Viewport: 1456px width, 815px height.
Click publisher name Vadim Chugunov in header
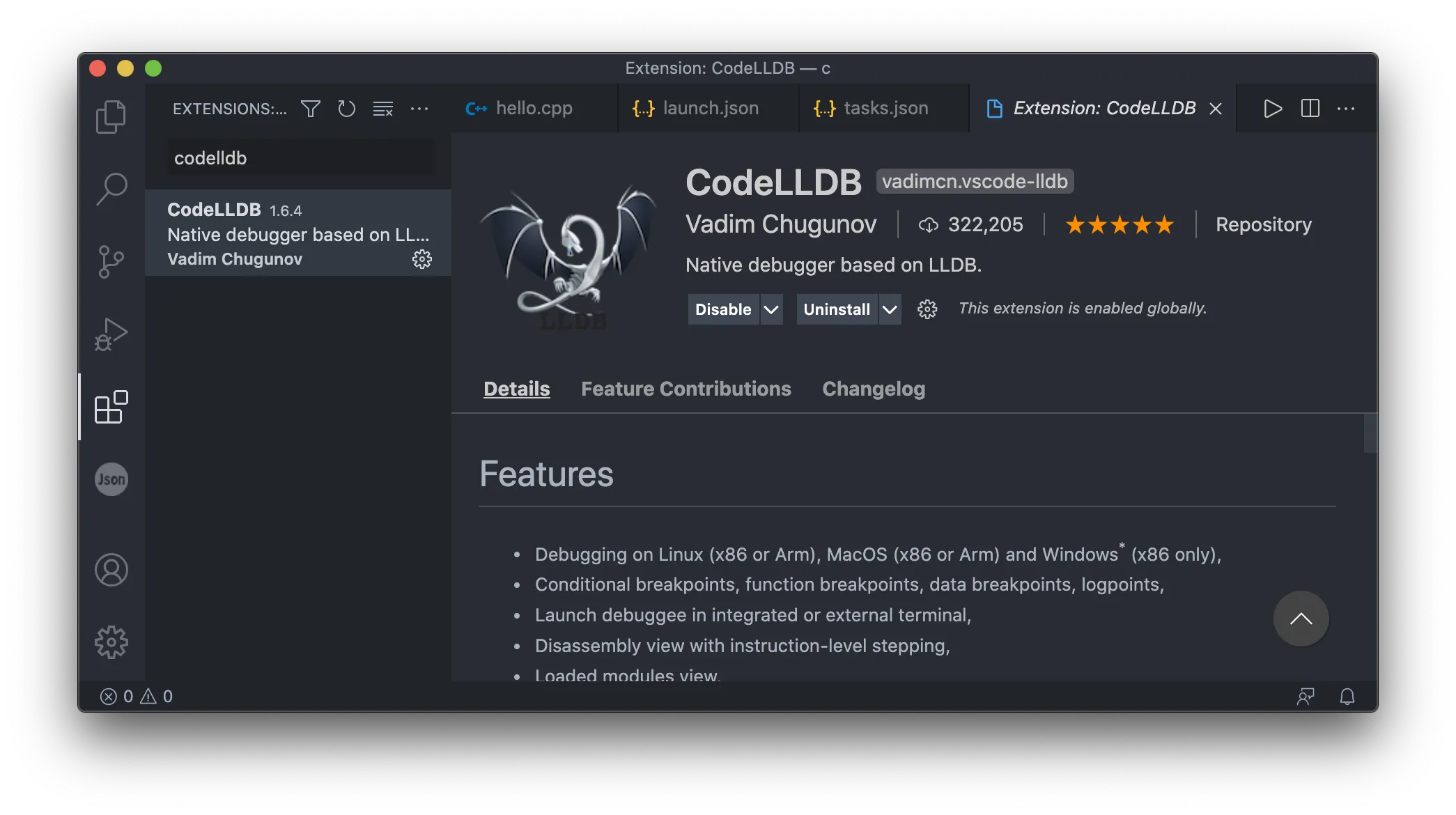781,224
